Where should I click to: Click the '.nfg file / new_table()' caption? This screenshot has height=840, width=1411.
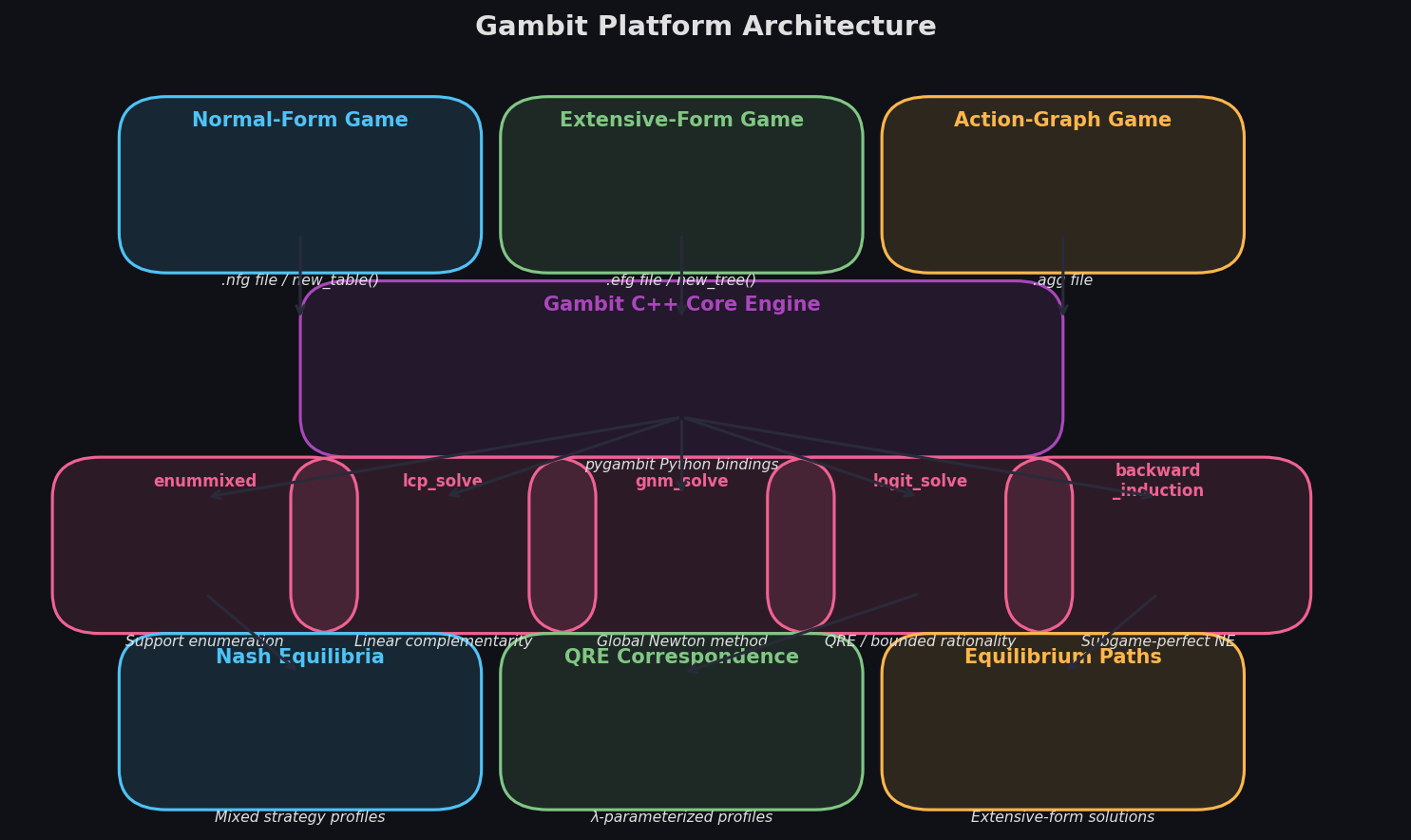coord(300,280)
